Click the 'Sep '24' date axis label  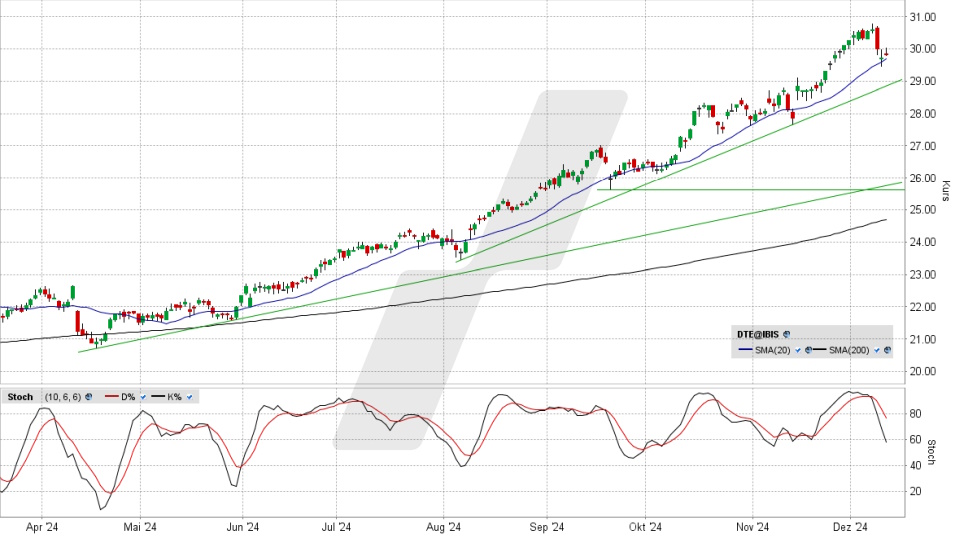coord(547,527)
